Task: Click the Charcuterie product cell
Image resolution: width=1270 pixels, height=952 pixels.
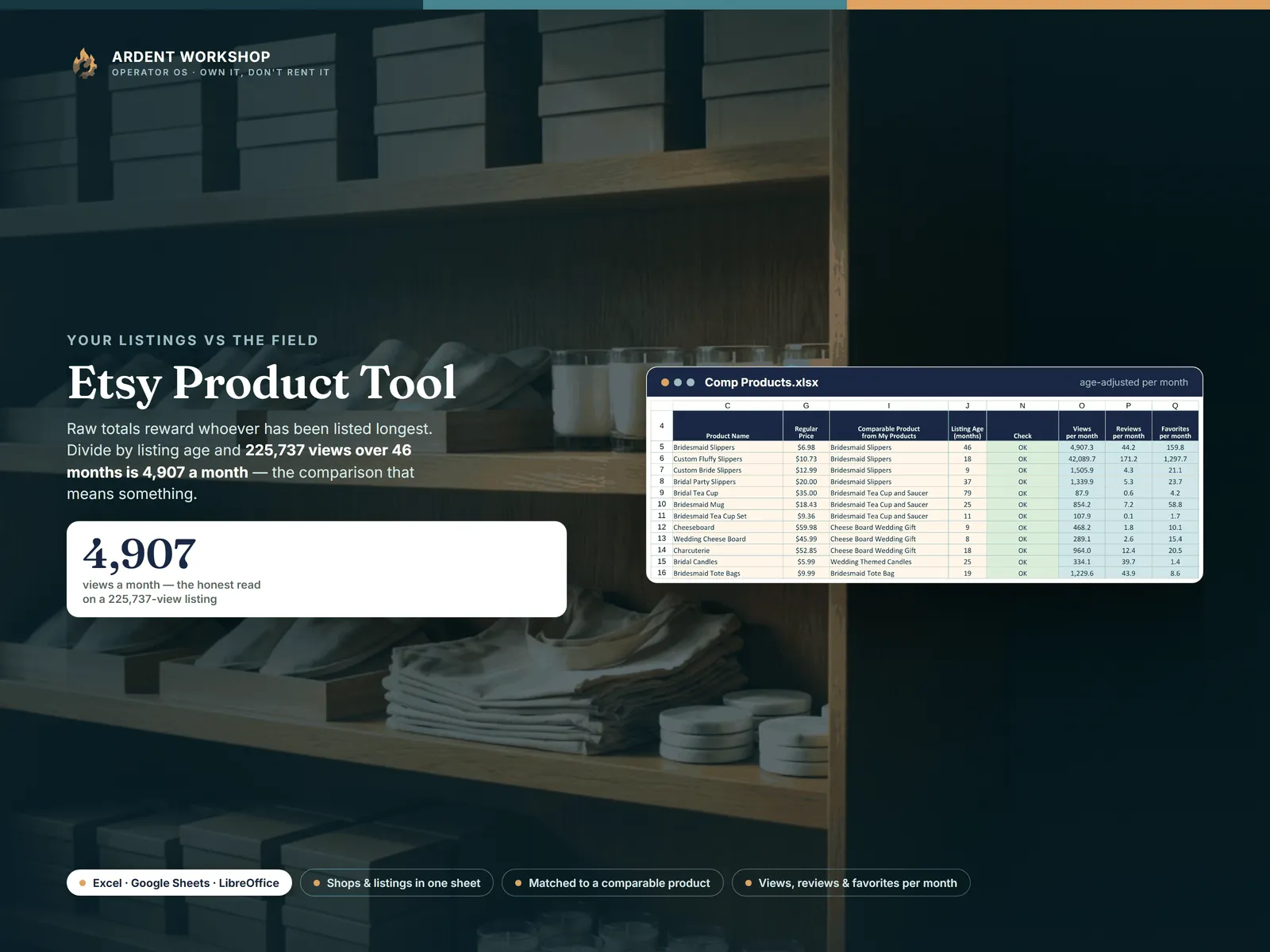Action: point(728,551)
